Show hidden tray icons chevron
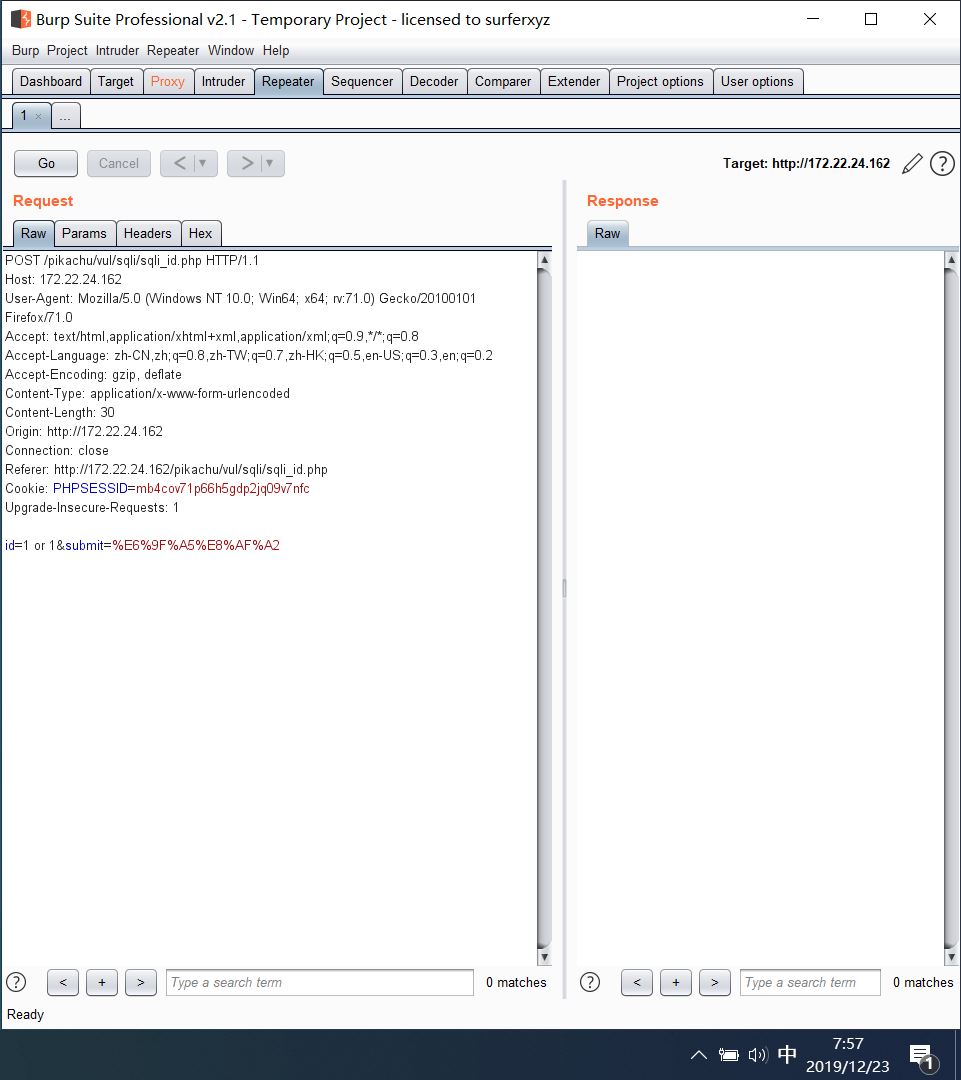 tap(699, 1055)
